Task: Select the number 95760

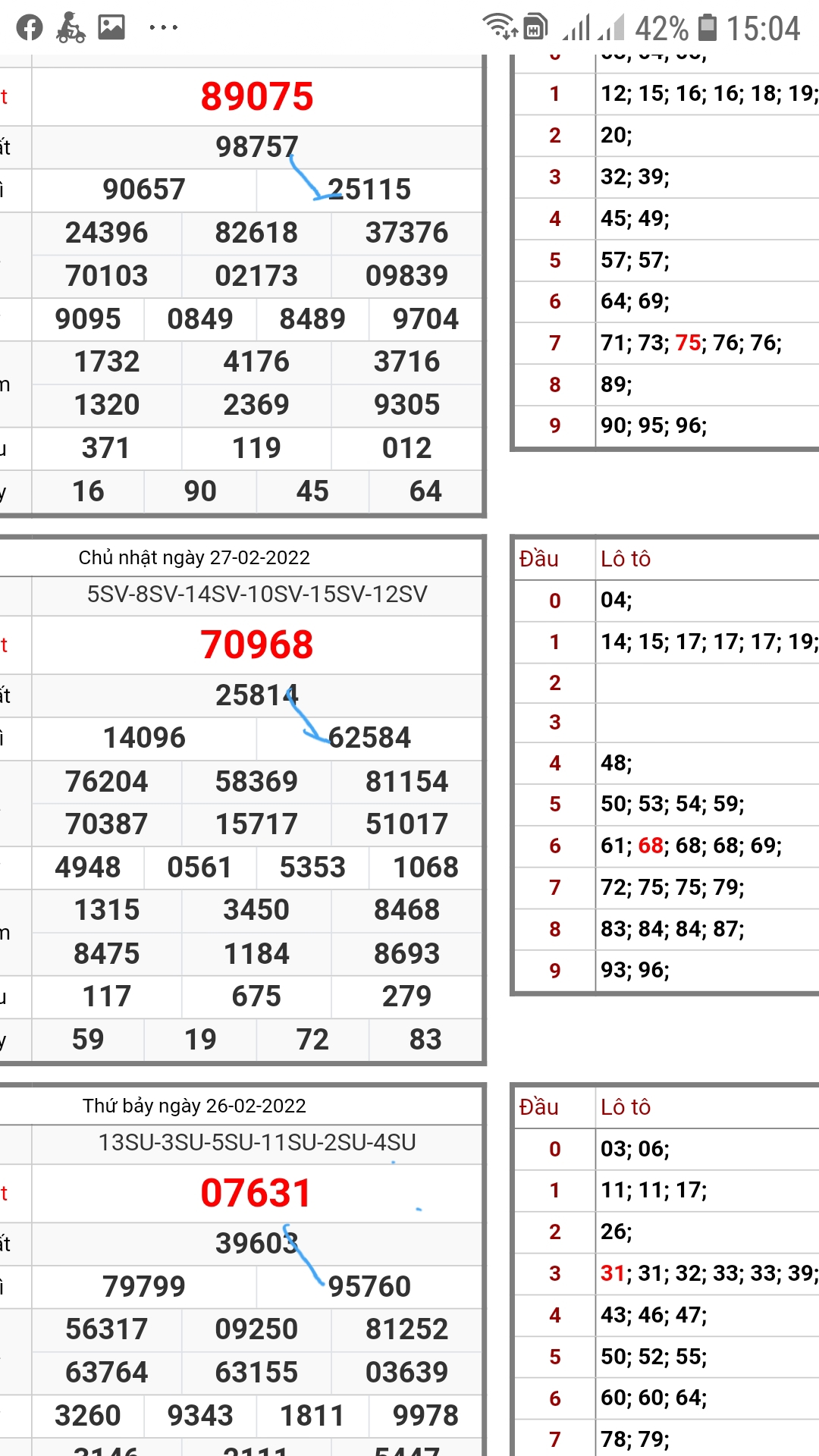Action: 369,1287
